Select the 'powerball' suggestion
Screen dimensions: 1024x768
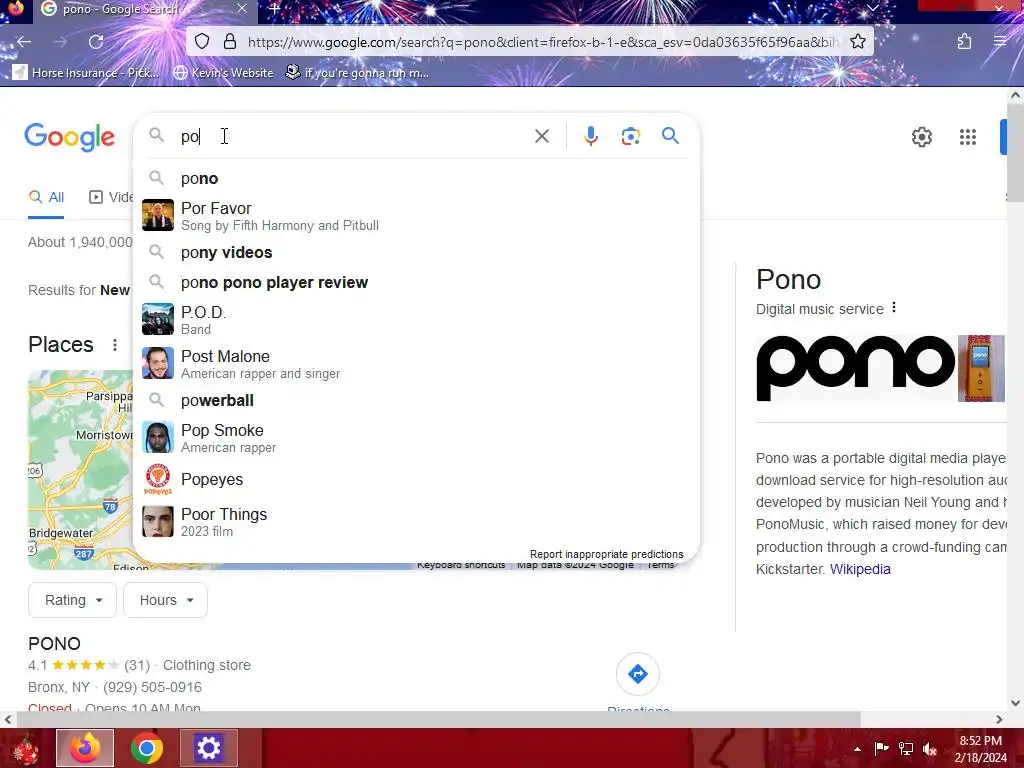coord(416,400)
